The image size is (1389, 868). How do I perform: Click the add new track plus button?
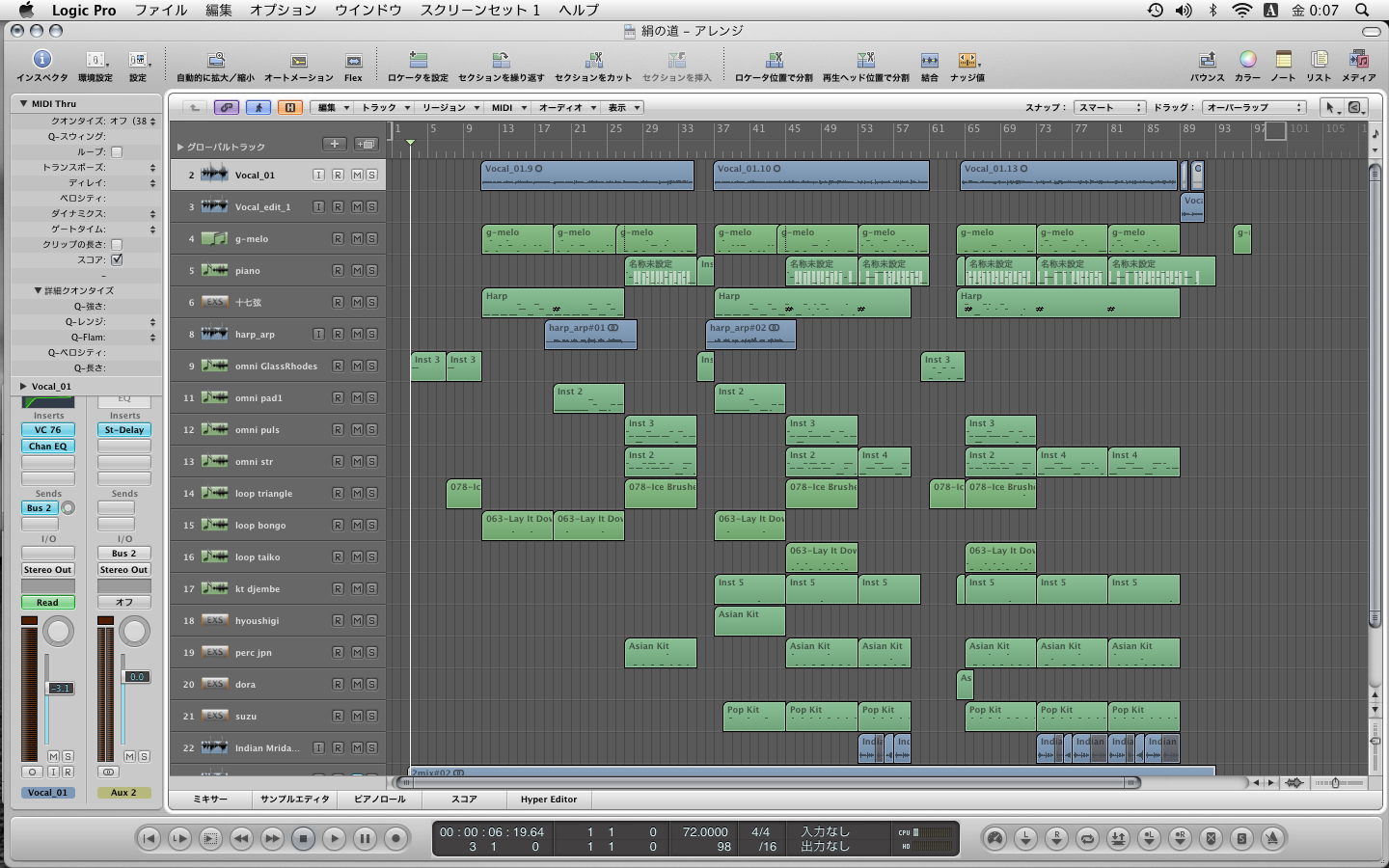pos(335,144)
